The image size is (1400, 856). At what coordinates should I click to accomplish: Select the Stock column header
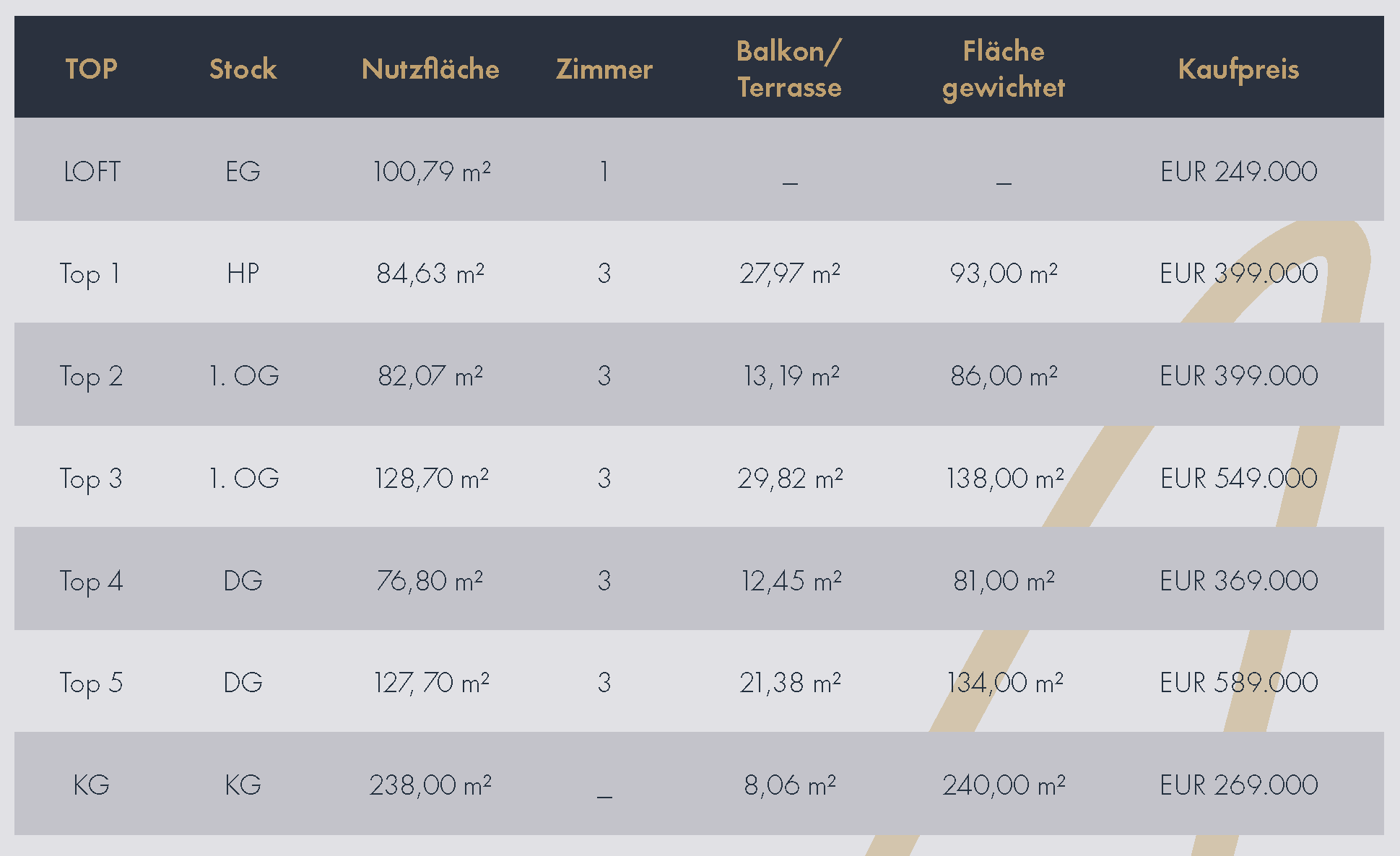[x=243, y=69]
